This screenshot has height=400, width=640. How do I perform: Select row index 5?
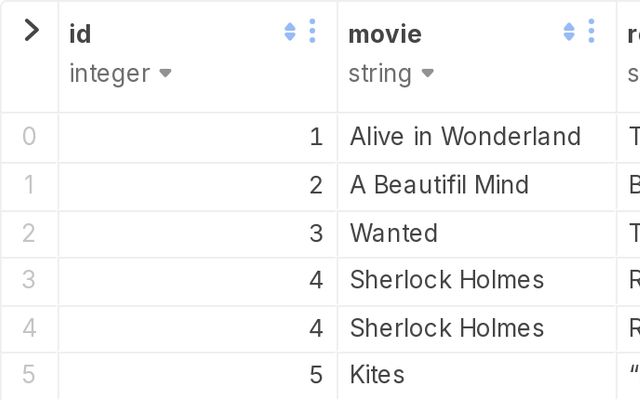tap(29, 375)
